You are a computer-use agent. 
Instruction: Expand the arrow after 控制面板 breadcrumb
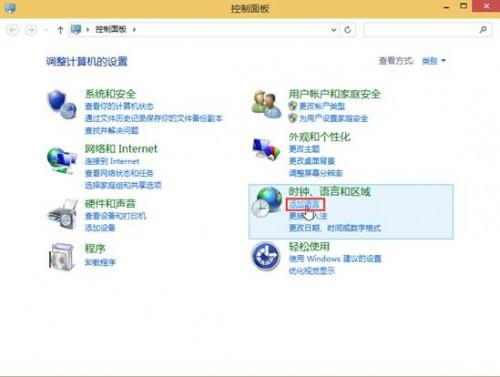tap(134, 30)
